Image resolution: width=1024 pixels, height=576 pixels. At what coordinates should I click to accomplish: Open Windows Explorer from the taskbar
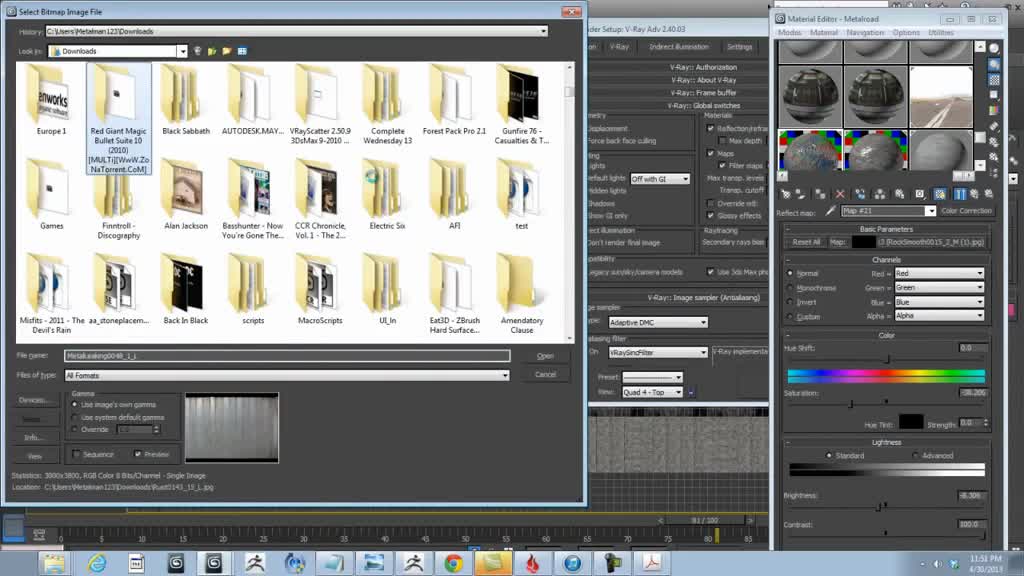(x=54, y=562)
